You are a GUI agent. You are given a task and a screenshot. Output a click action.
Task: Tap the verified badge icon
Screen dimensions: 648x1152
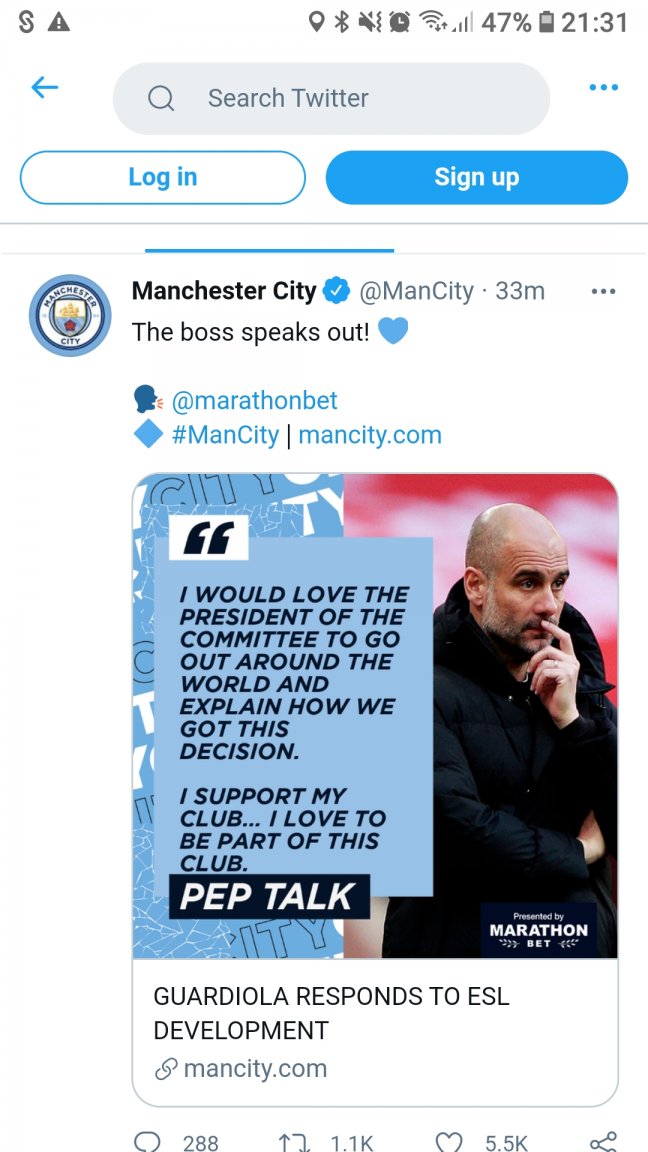coord(337,291)
